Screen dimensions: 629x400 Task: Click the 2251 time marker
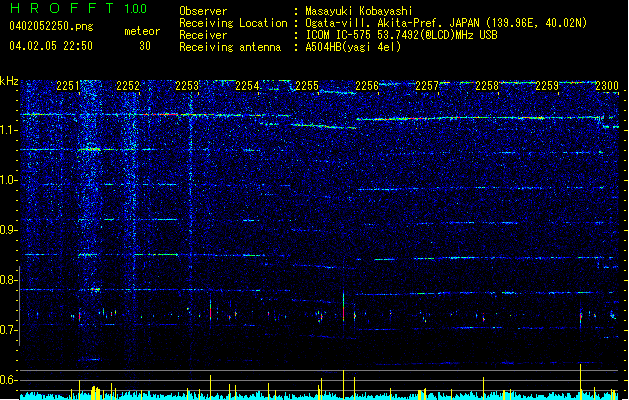(68, 86)
